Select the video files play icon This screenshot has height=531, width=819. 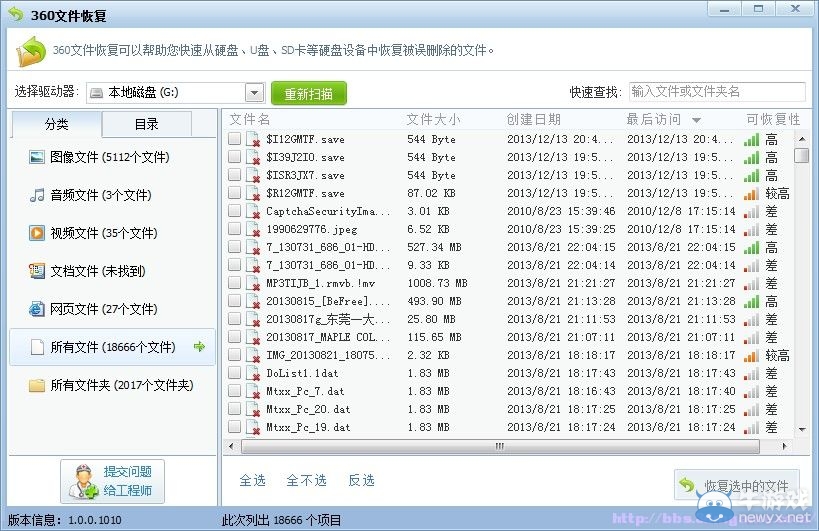tap(37, 233)
